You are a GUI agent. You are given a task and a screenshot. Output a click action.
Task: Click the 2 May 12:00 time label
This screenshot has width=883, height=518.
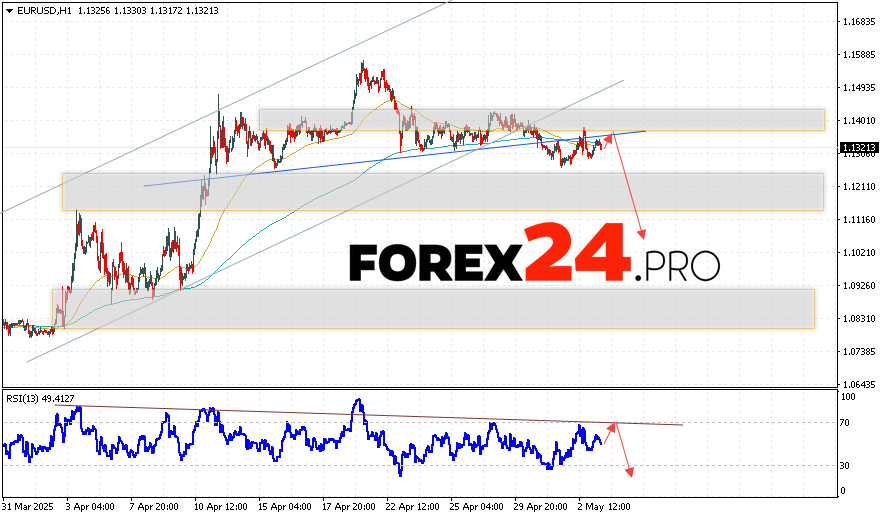click(604, 507)
